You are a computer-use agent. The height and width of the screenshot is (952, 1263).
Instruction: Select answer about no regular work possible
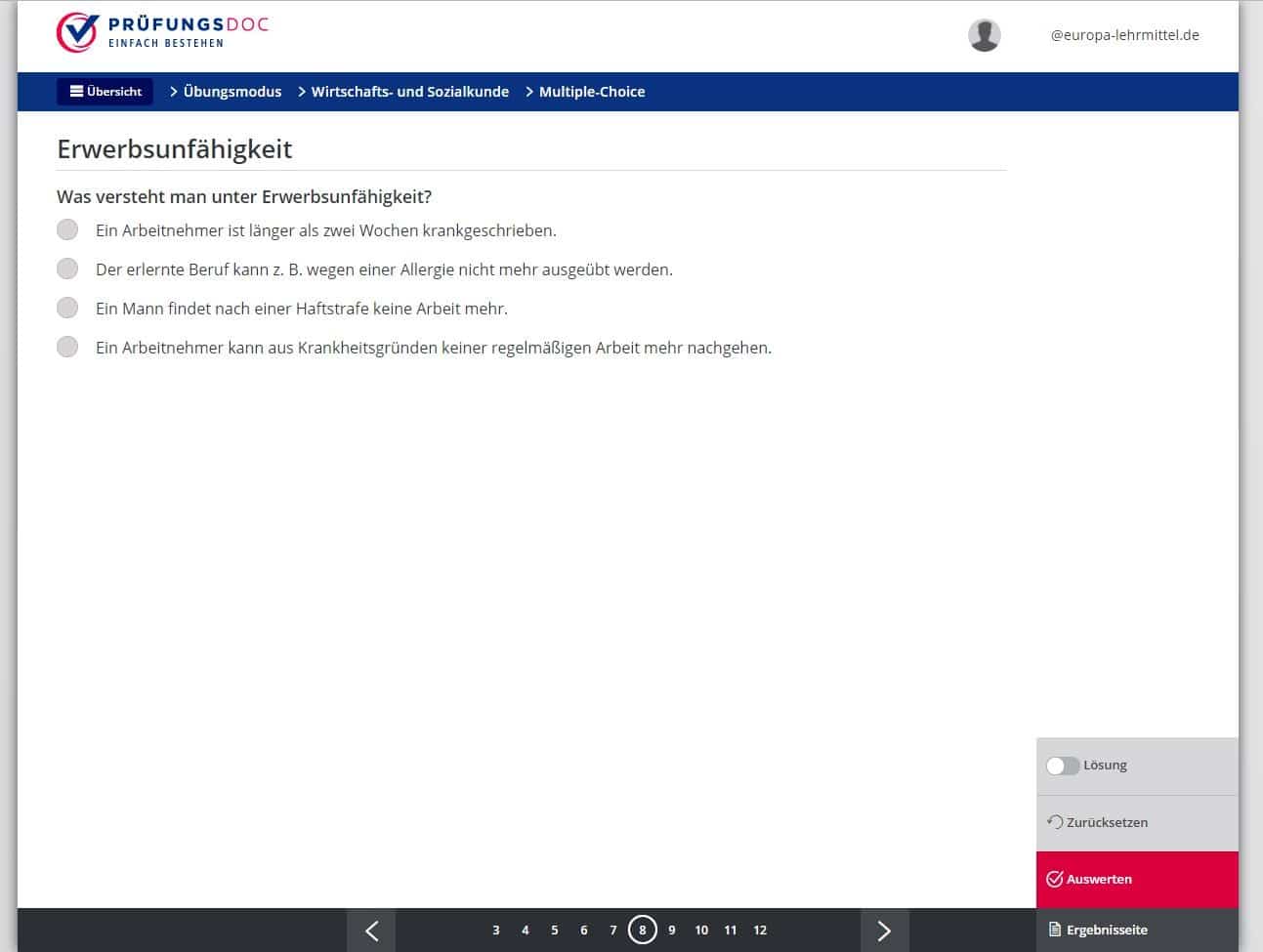pyautogui.click(x=67, y=348)
